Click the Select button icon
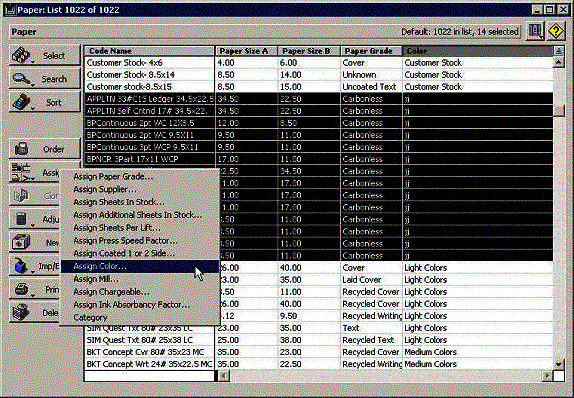 coord(21,55)
